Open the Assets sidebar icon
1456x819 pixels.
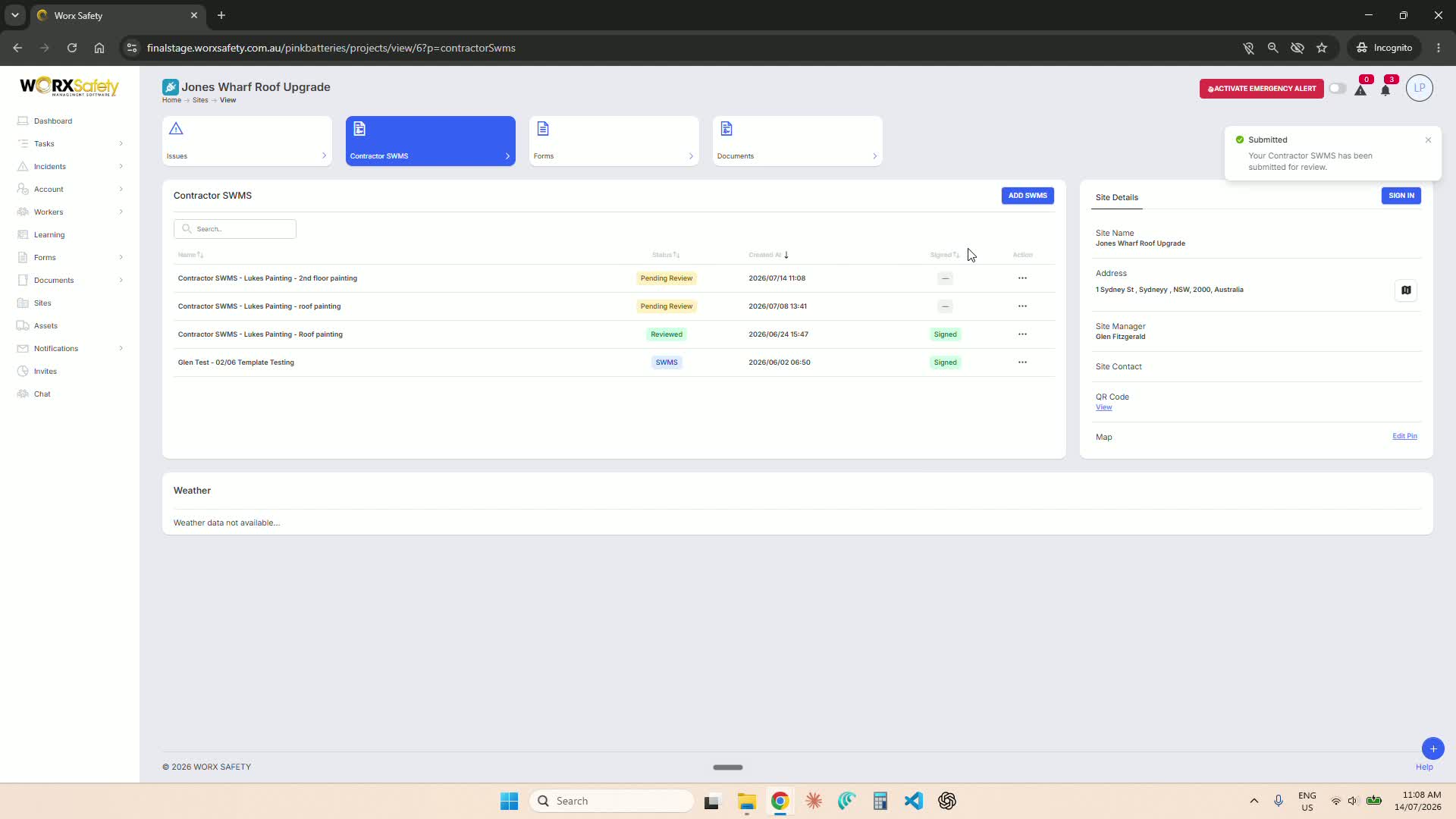(x=23, y=325)
